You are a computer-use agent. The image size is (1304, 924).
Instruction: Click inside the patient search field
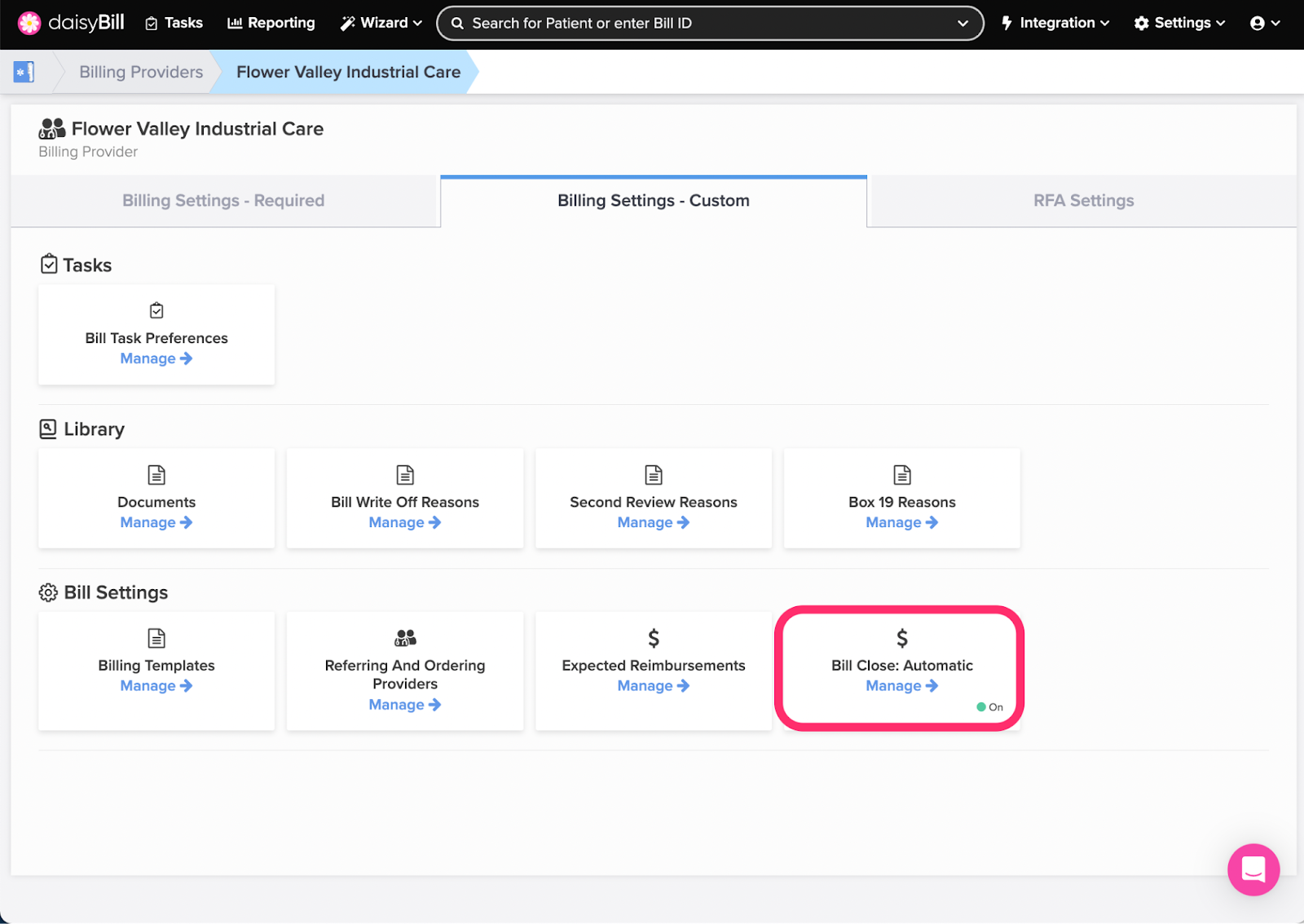pos(652,23)
